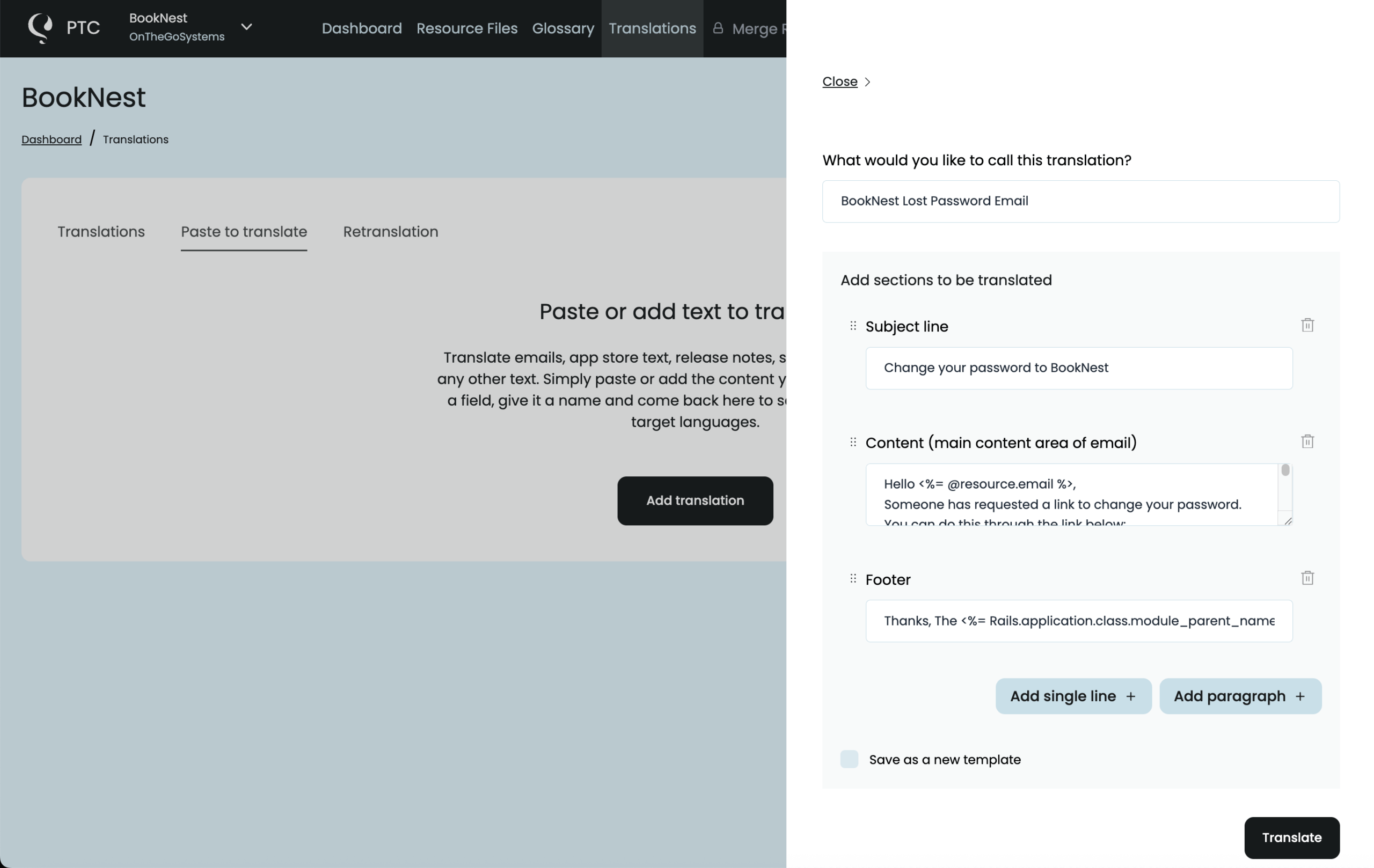Grab the Subject line drag handle
The image size is (1374, 868).
click(853, 326)
